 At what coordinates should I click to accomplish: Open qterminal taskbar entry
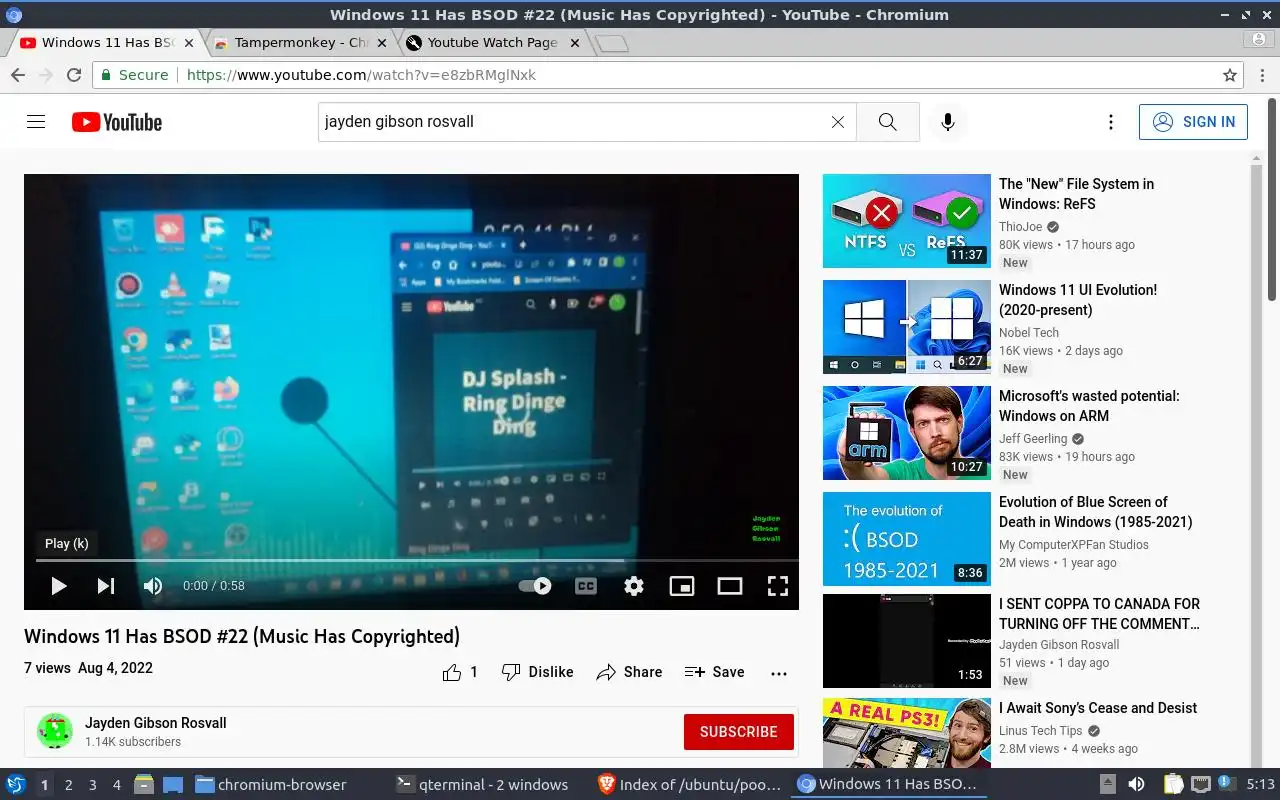[x=482, y=785]
